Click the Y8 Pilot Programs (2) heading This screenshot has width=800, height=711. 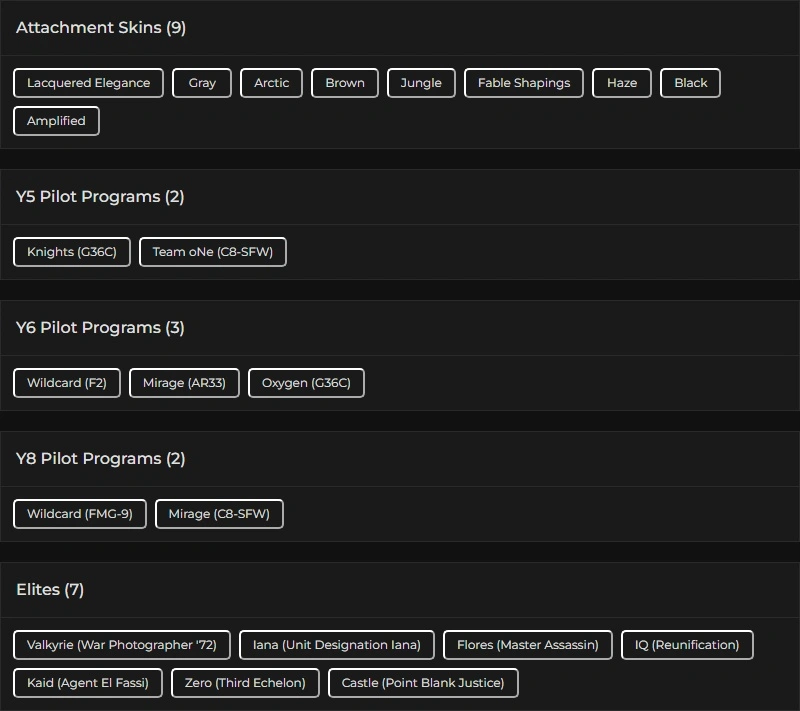point(101,459)
